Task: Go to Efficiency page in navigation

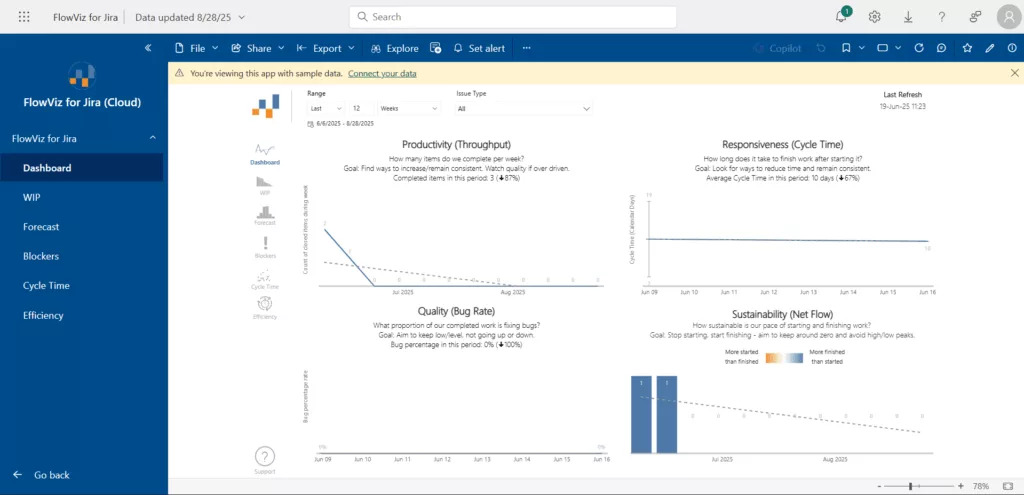Action: click(x=82, y=315)
